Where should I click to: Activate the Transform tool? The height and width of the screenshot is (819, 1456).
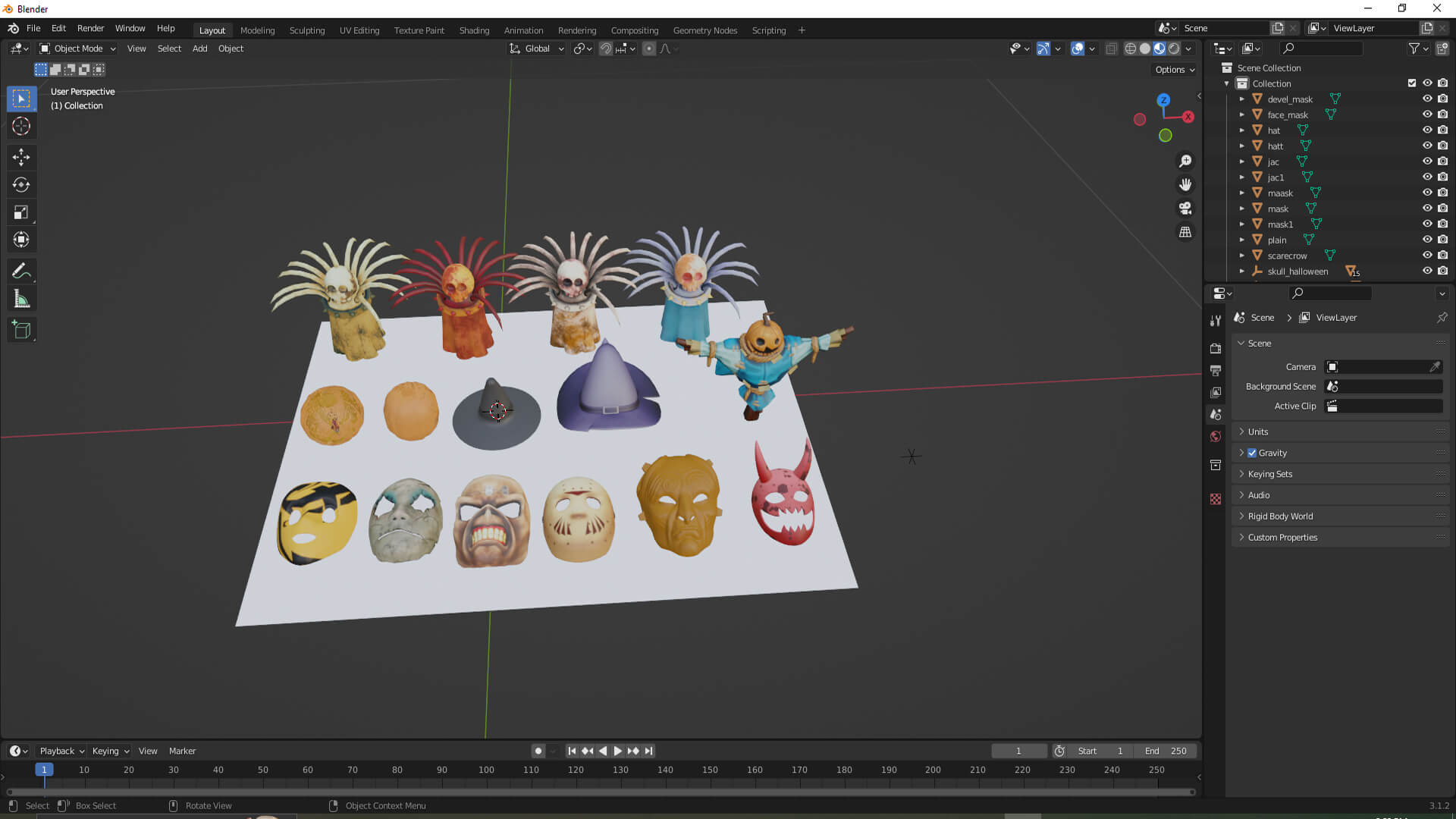tap(21, 240)
